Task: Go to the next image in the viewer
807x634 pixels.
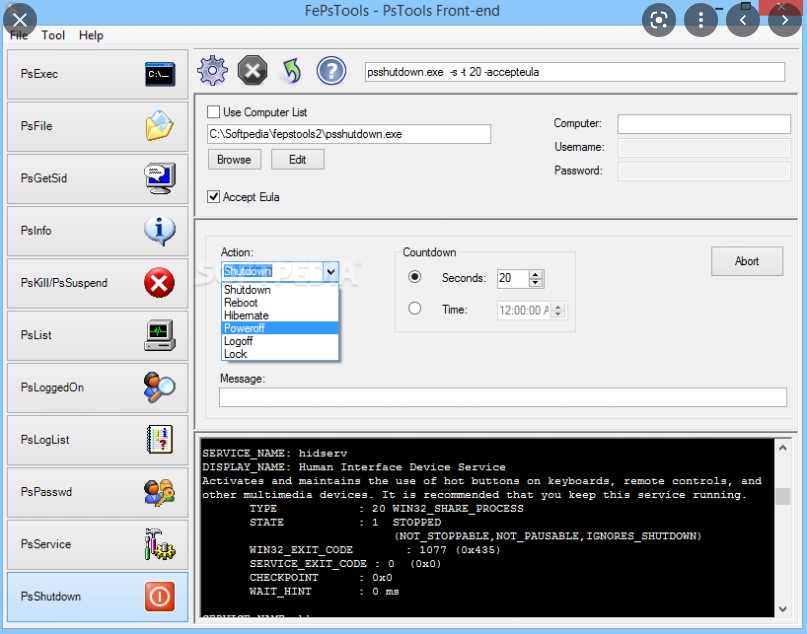Action: pyautogui.click(x=784, y=20)
